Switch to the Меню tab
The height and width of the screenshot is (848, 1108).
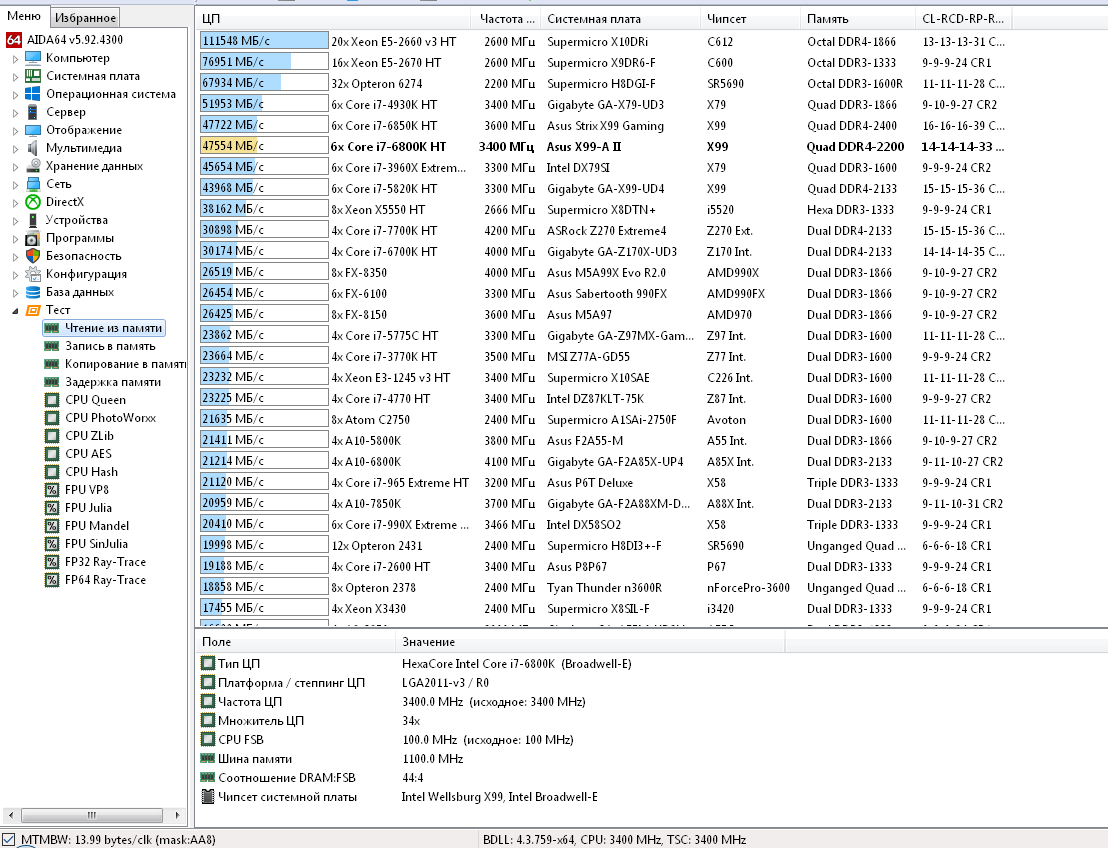click(x=24, y=16)
